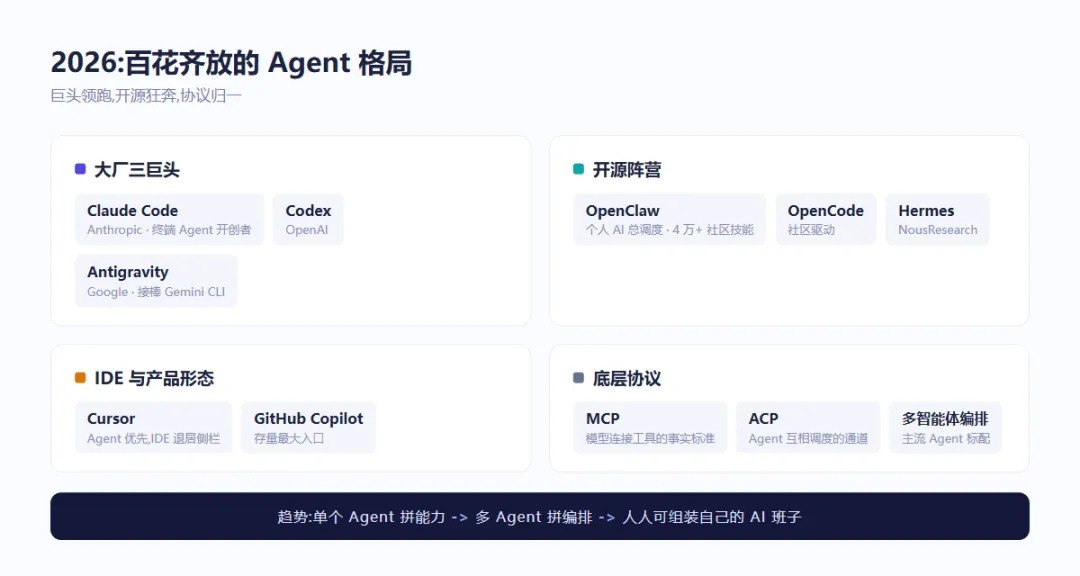Open the Hermes NousResearch card

[x=937, y=219]
